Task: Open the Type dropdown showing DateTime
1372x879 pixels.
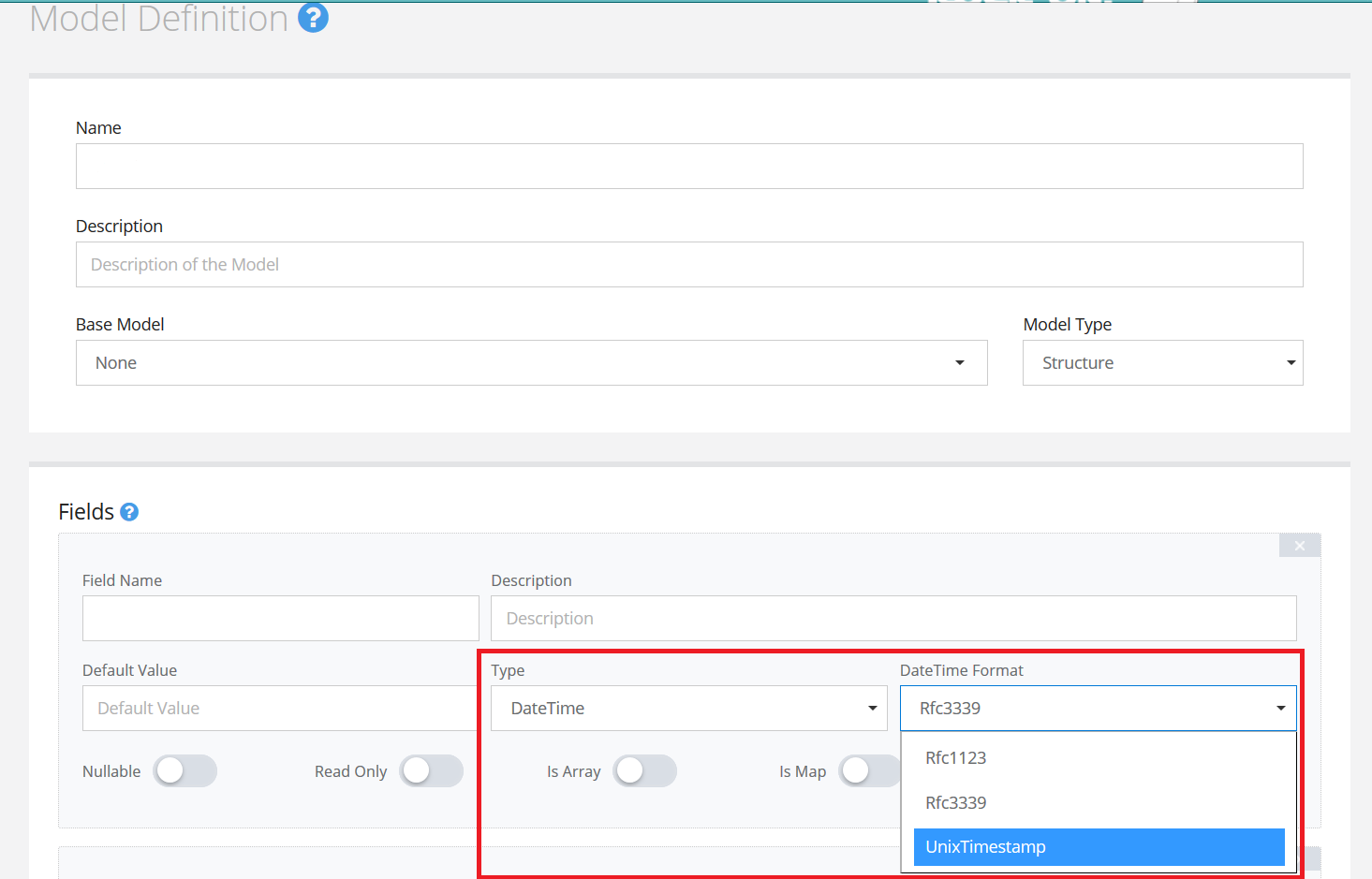Action: tap(688, 709)
